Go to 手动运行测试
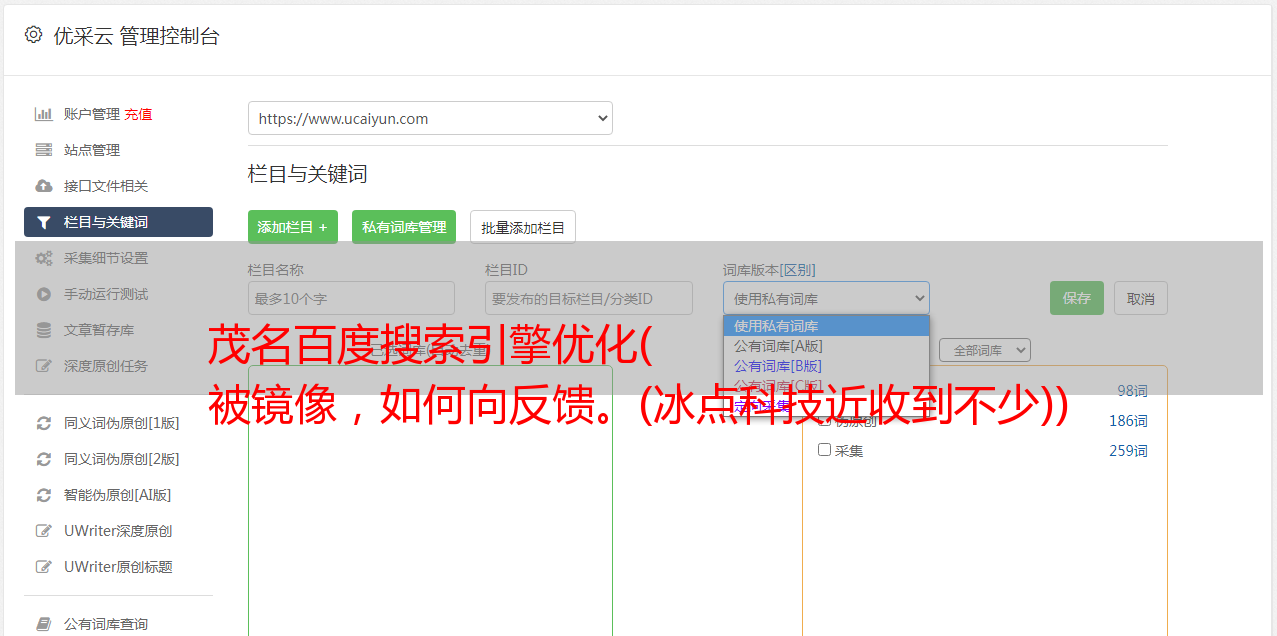The height and width of the screenshot is (636, 1277). pyautogui.click(x=106, y=294)
